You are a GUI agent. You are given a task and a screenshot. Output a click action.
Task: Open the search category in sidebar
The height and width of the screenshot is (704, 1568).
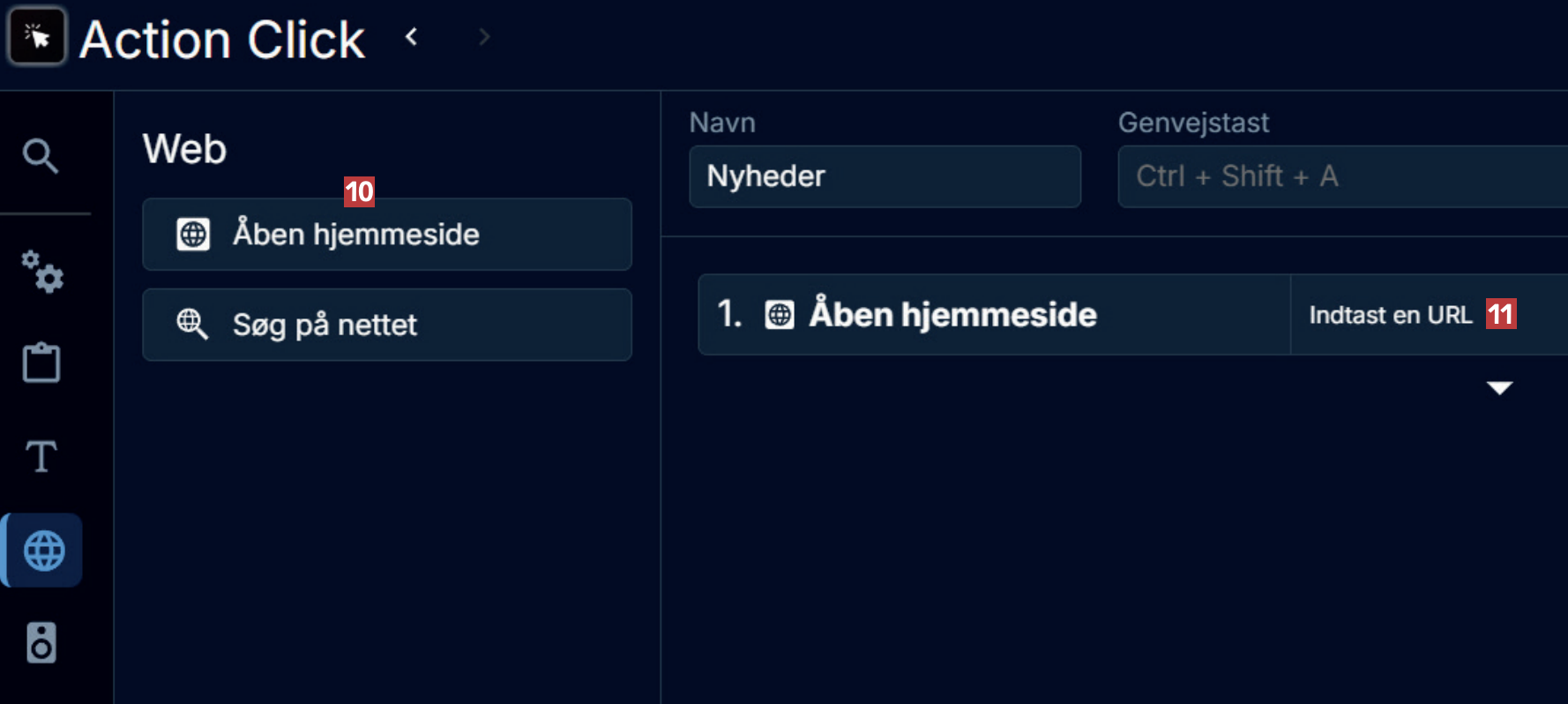41,156
